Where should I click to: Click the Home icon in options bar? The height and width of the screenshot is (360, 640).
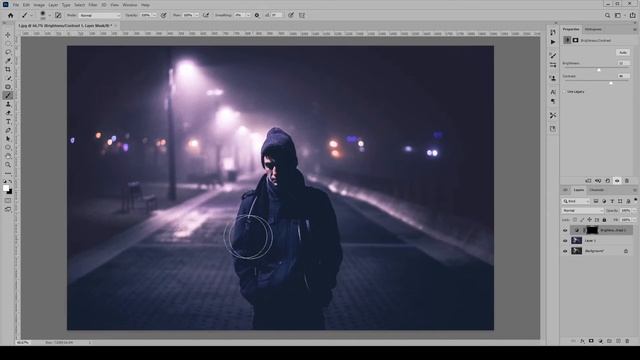pyautogui.click(x=11, y=15)
